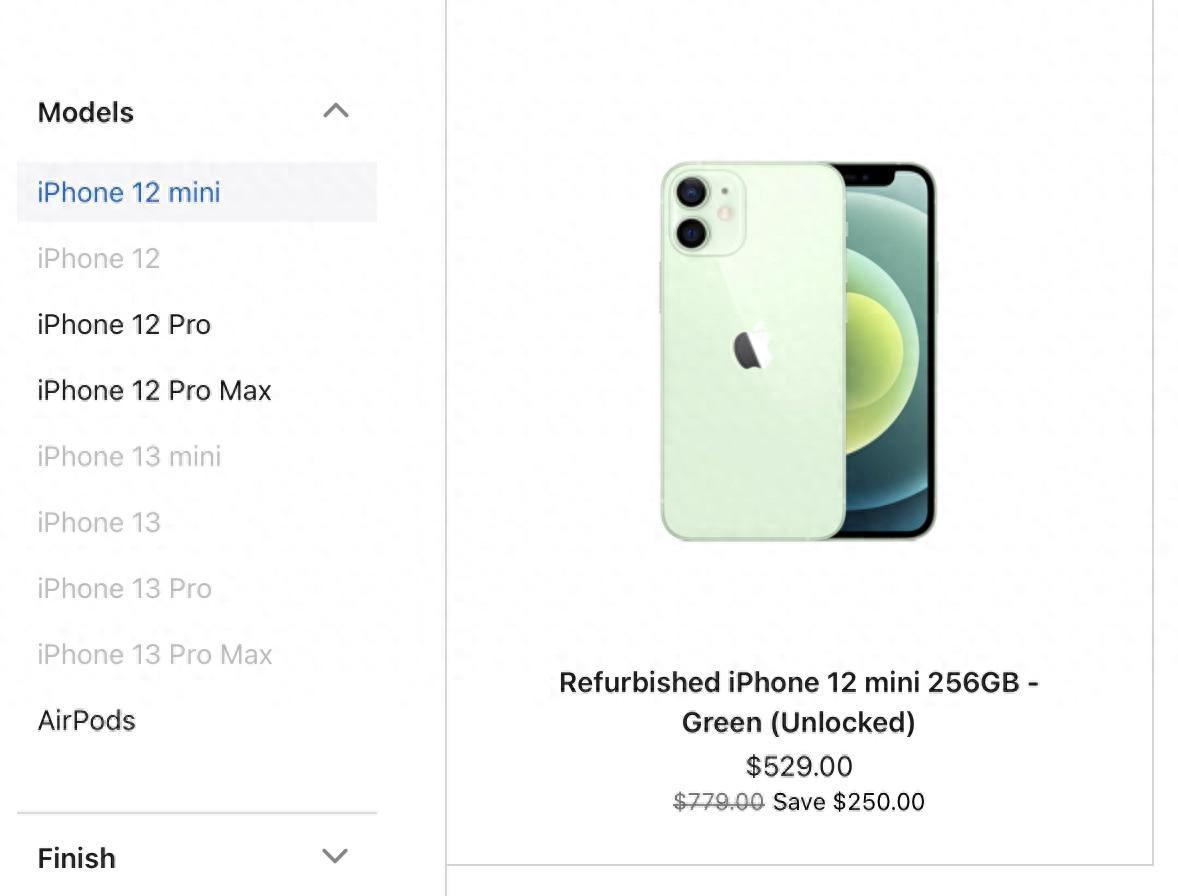The width and height of the screenshot is (1178, 896).
Task: Click the iPhone 13 Pro Max filter
Action: point(154,654)
